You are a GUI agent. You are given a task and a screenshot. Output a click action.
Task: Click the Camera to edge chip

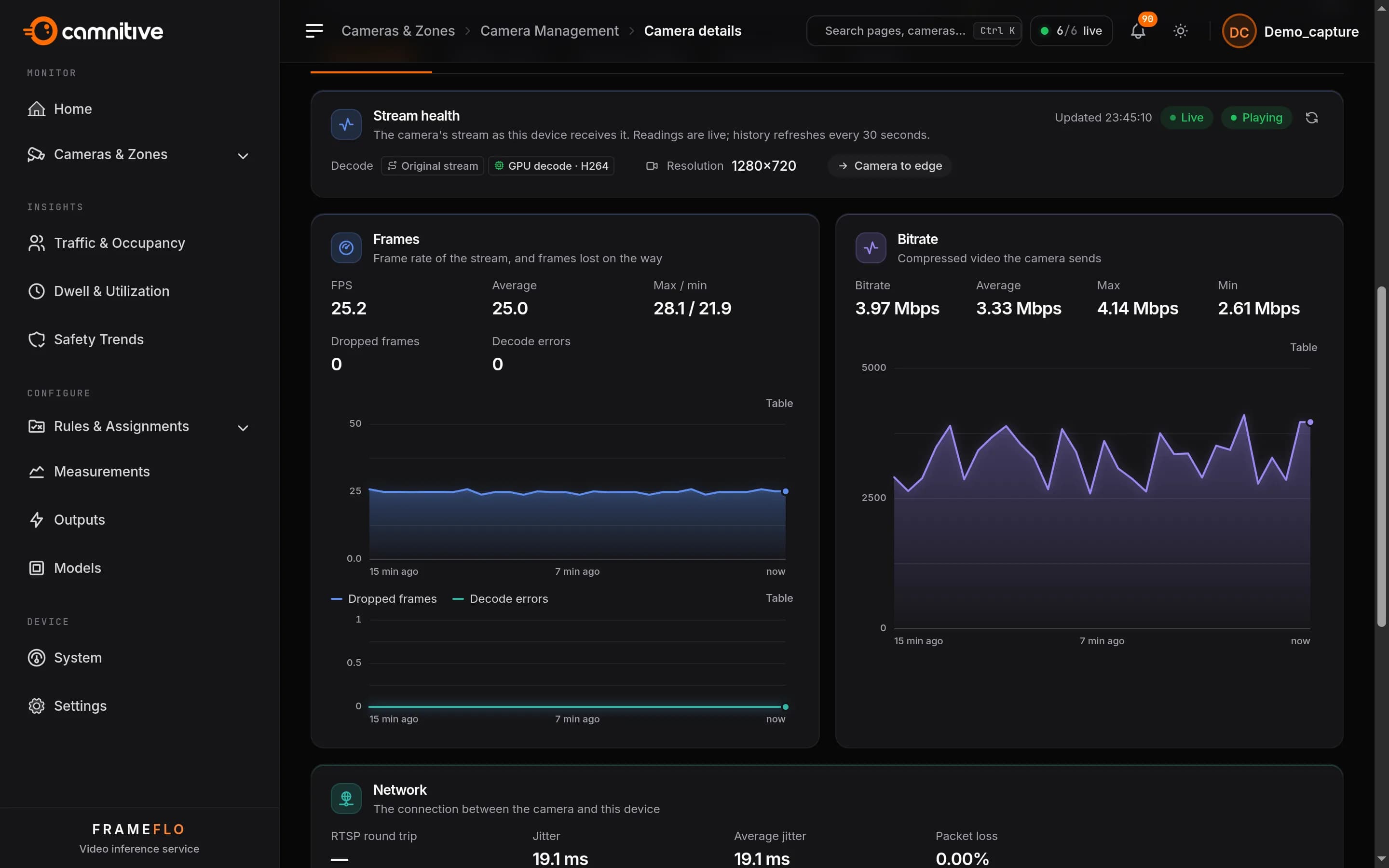[x=890, y=166]
